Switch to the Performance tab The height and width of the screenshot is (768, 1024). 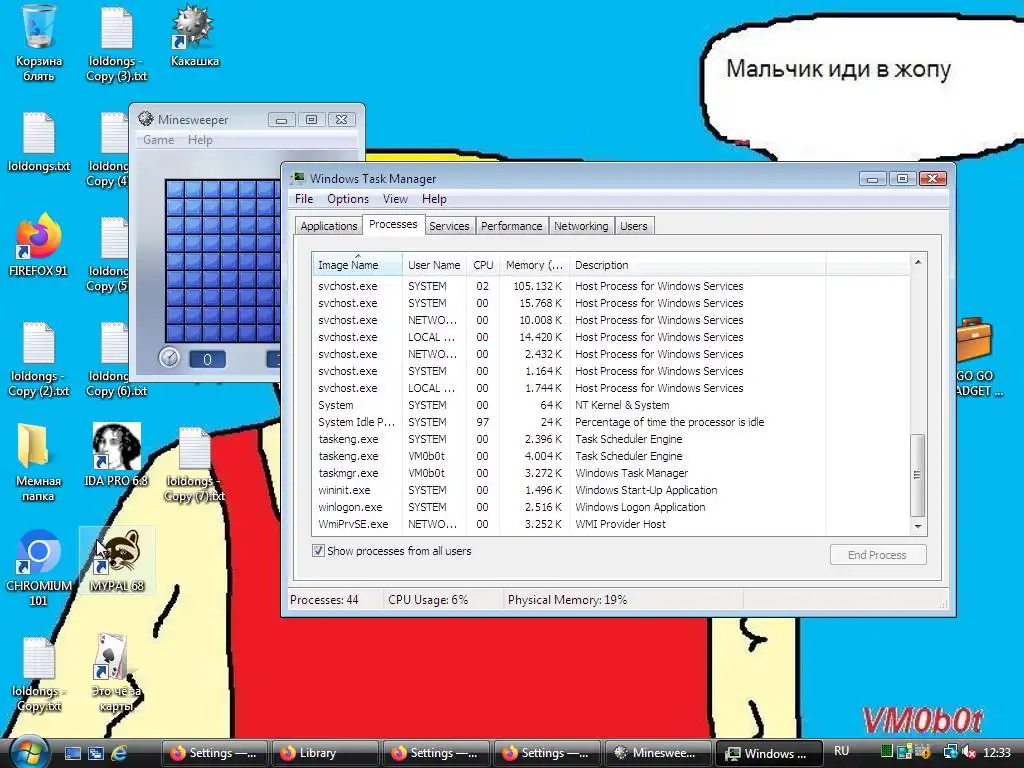pos(511,225)
